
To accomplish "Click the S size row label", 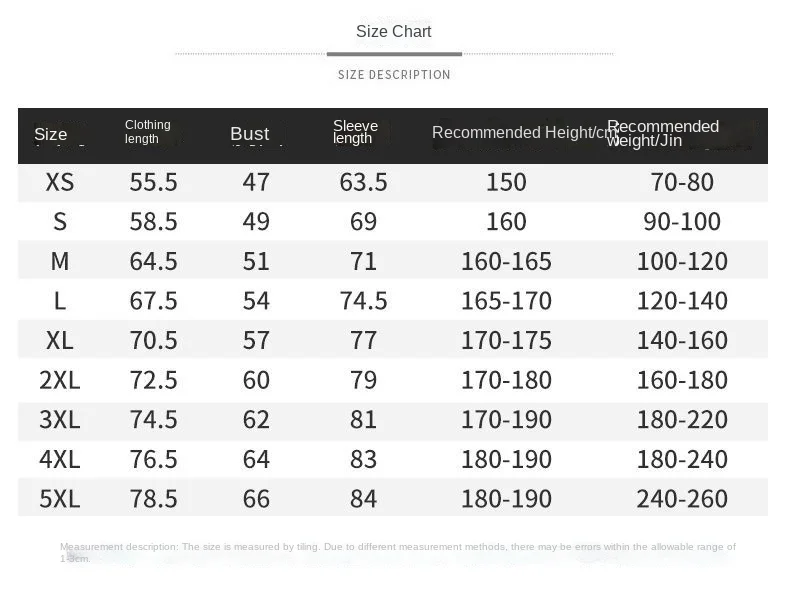I will point(60,222).
